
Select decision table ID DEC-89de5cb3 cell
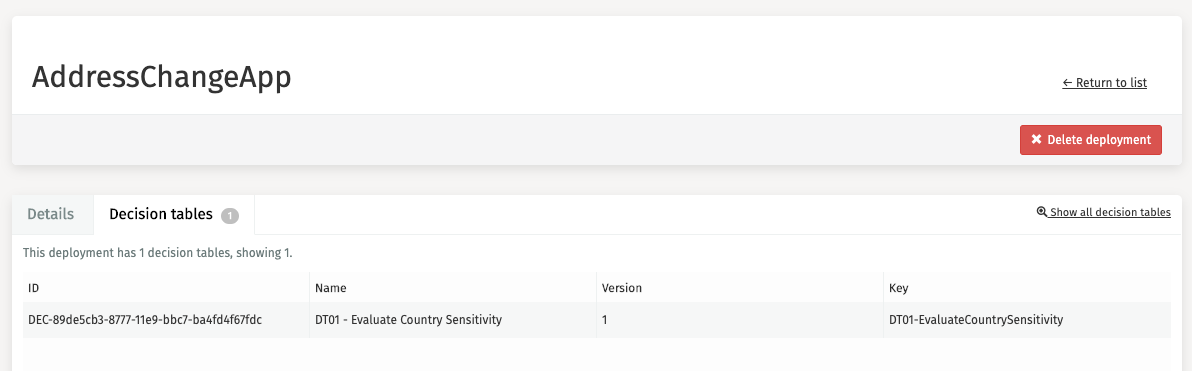pyautogui.click(x=166, y=320)
